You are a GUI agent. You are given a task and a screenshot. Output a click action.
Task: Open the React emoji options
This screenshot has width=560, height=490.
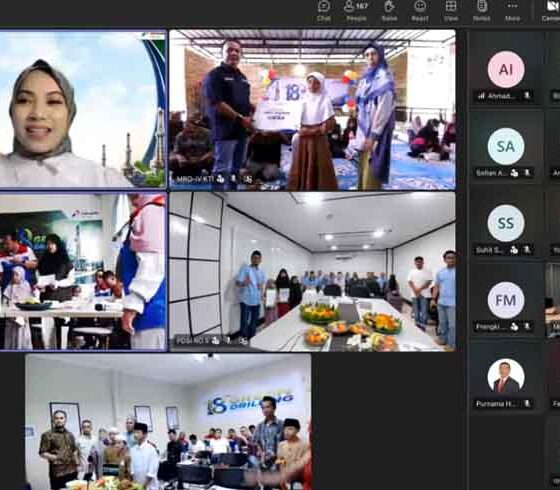(420, 11)
